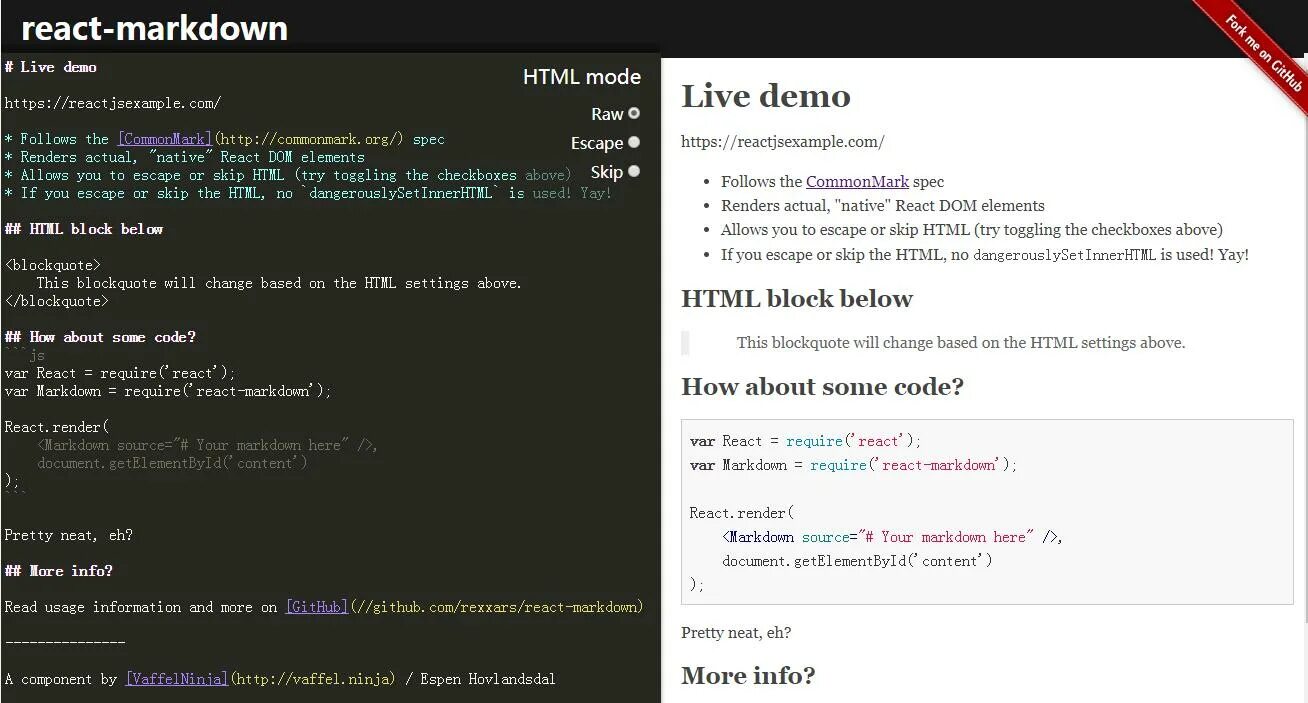
Task: Click the 'Live demo' heading in preview
Action: click(x=766, y=96)
